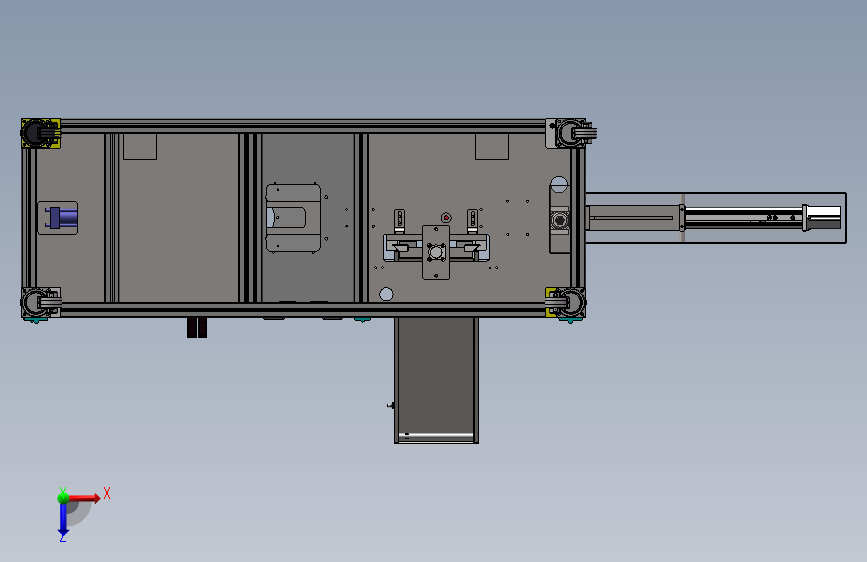Select the round hole near the bottom rail
Screen dimensions: 867x562
[x=387, y=294]
